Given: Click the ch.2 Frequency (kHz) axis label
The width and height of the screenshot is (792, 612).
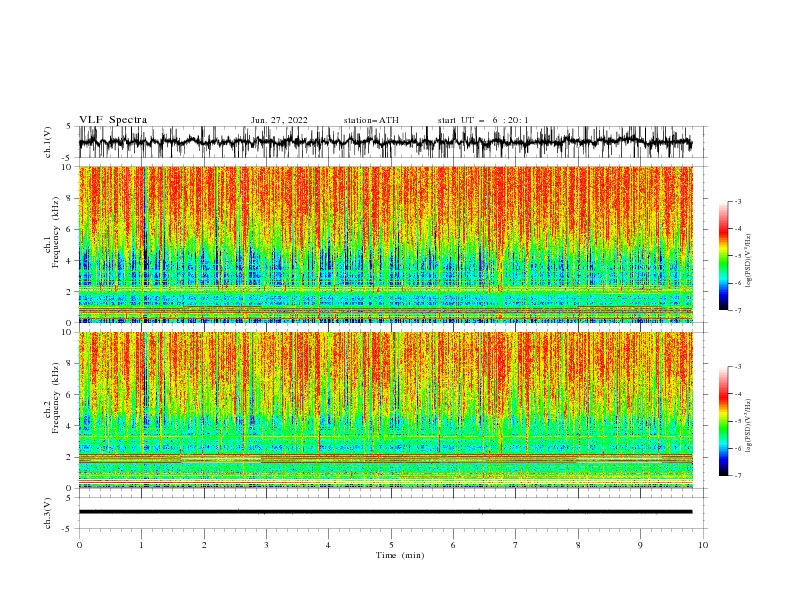Looking at the screenshot, I should point(52,398).
